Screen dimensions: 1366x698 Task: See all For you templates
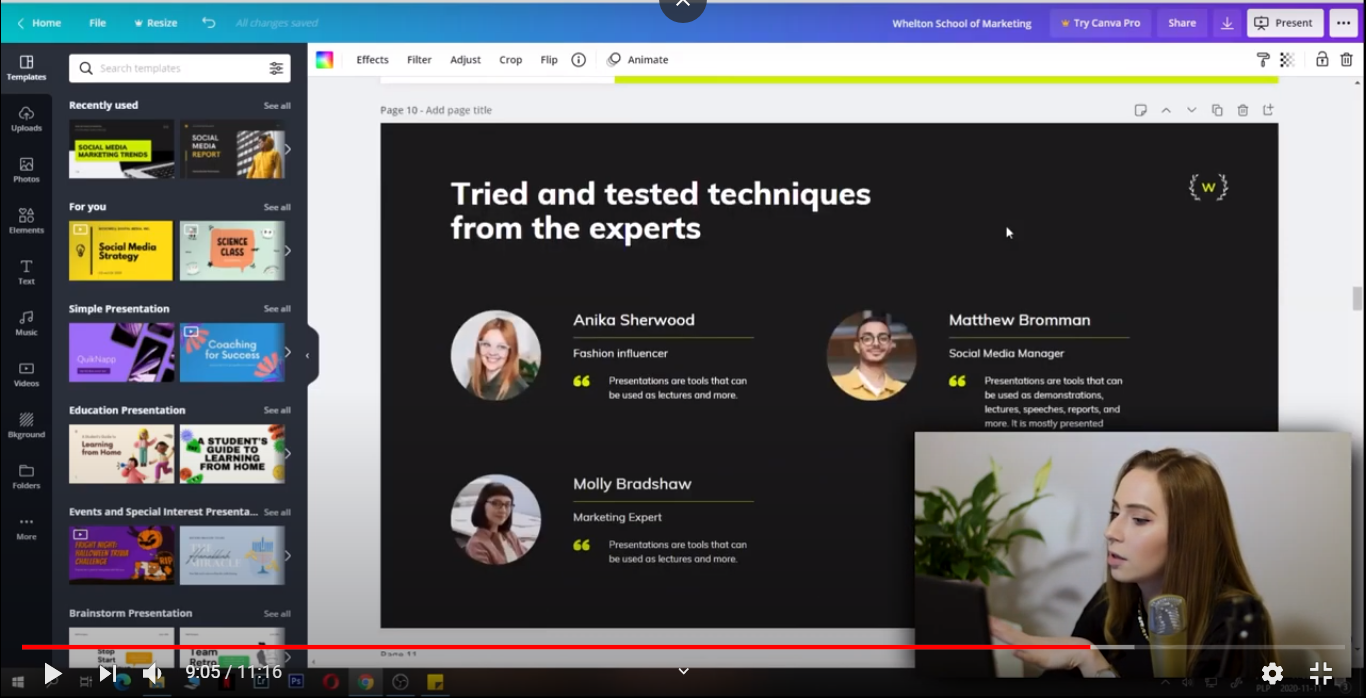coord(277,208)
